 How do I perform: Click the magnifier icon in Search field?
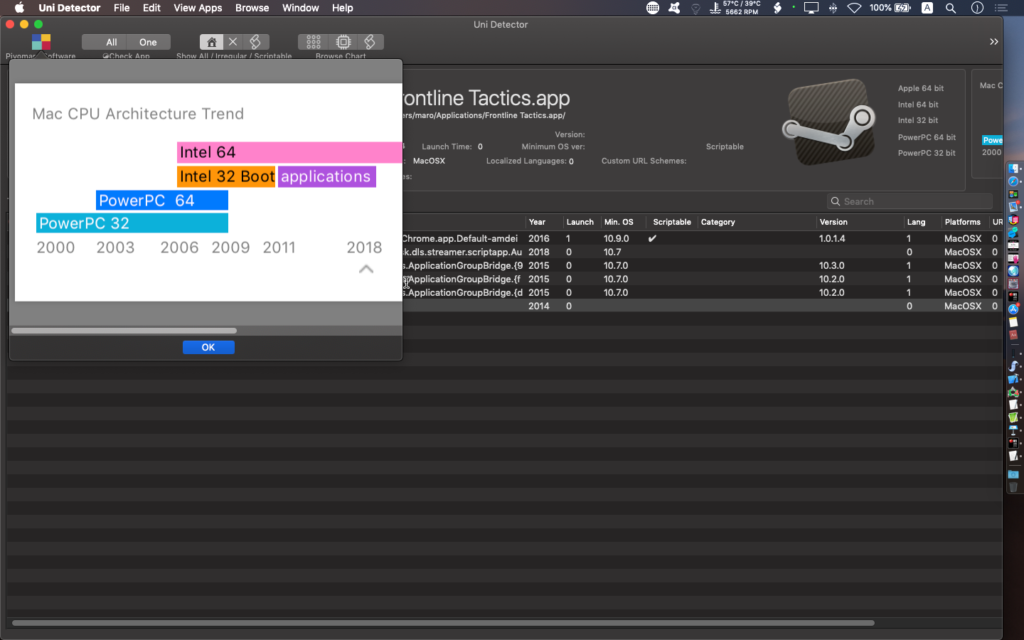[x=835, y=201]
